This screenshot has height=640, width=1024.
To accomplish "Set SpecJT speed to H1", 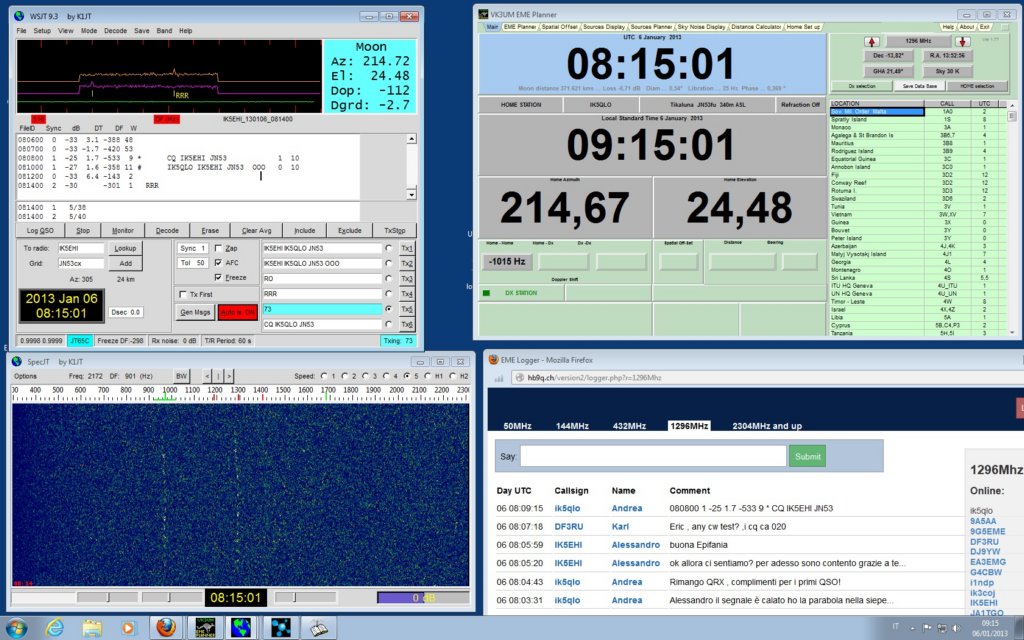I will [428, 376].
